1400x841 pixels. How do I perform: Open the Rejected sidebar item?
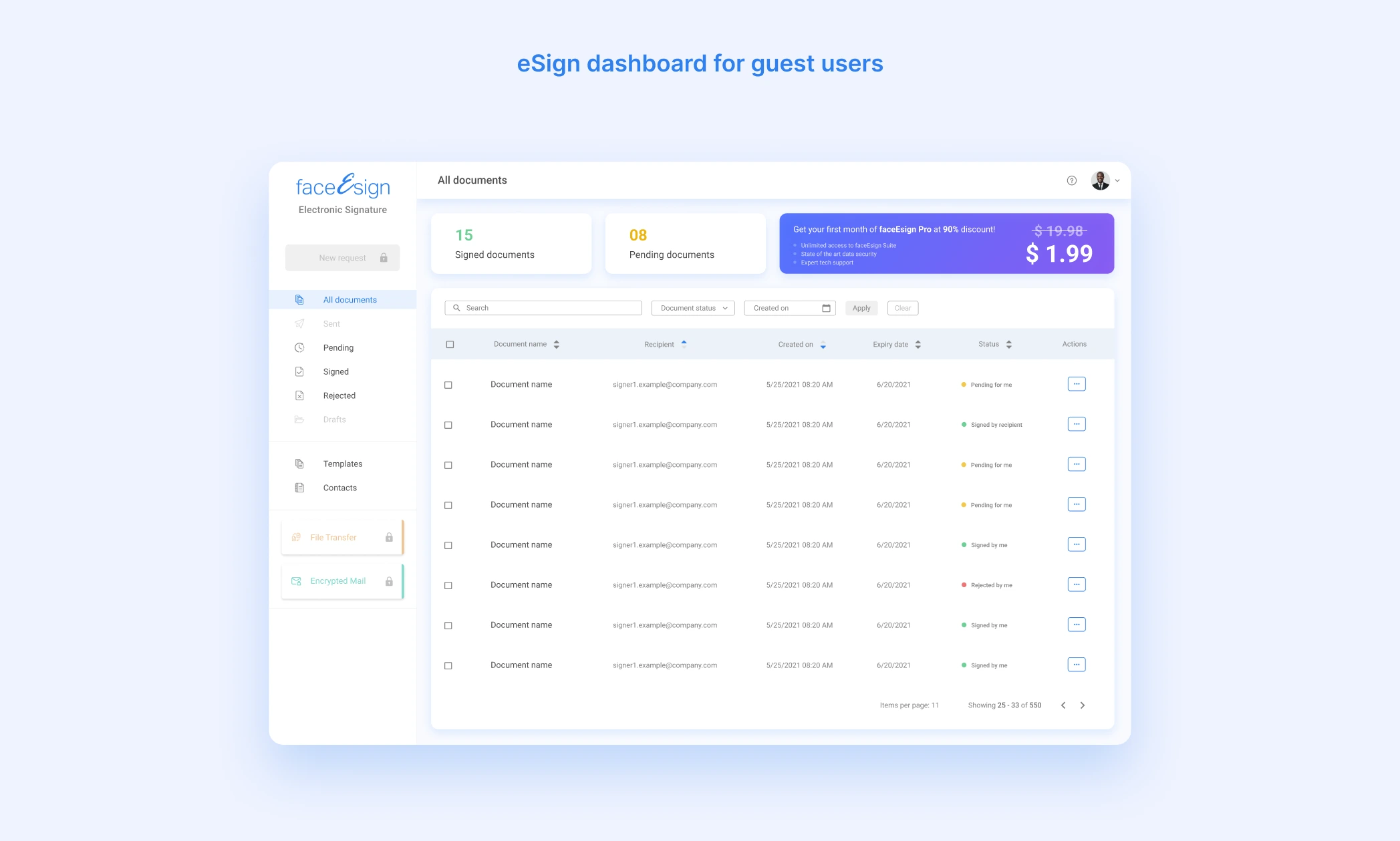click(x=343, y=396)
